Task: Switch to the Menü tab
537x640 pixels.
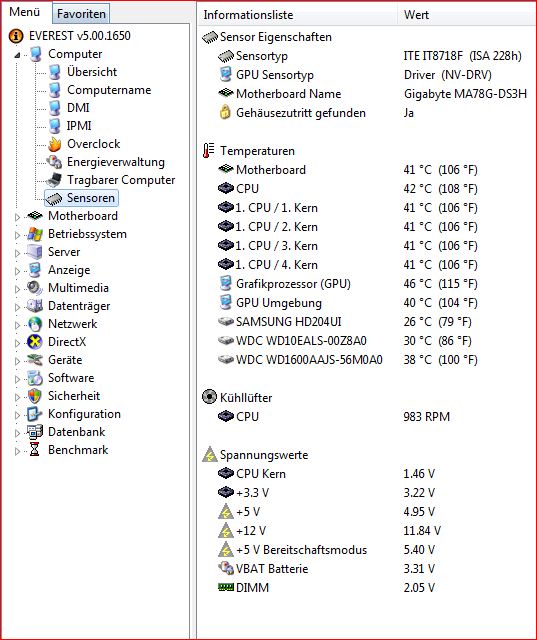Action: (25, 12)
